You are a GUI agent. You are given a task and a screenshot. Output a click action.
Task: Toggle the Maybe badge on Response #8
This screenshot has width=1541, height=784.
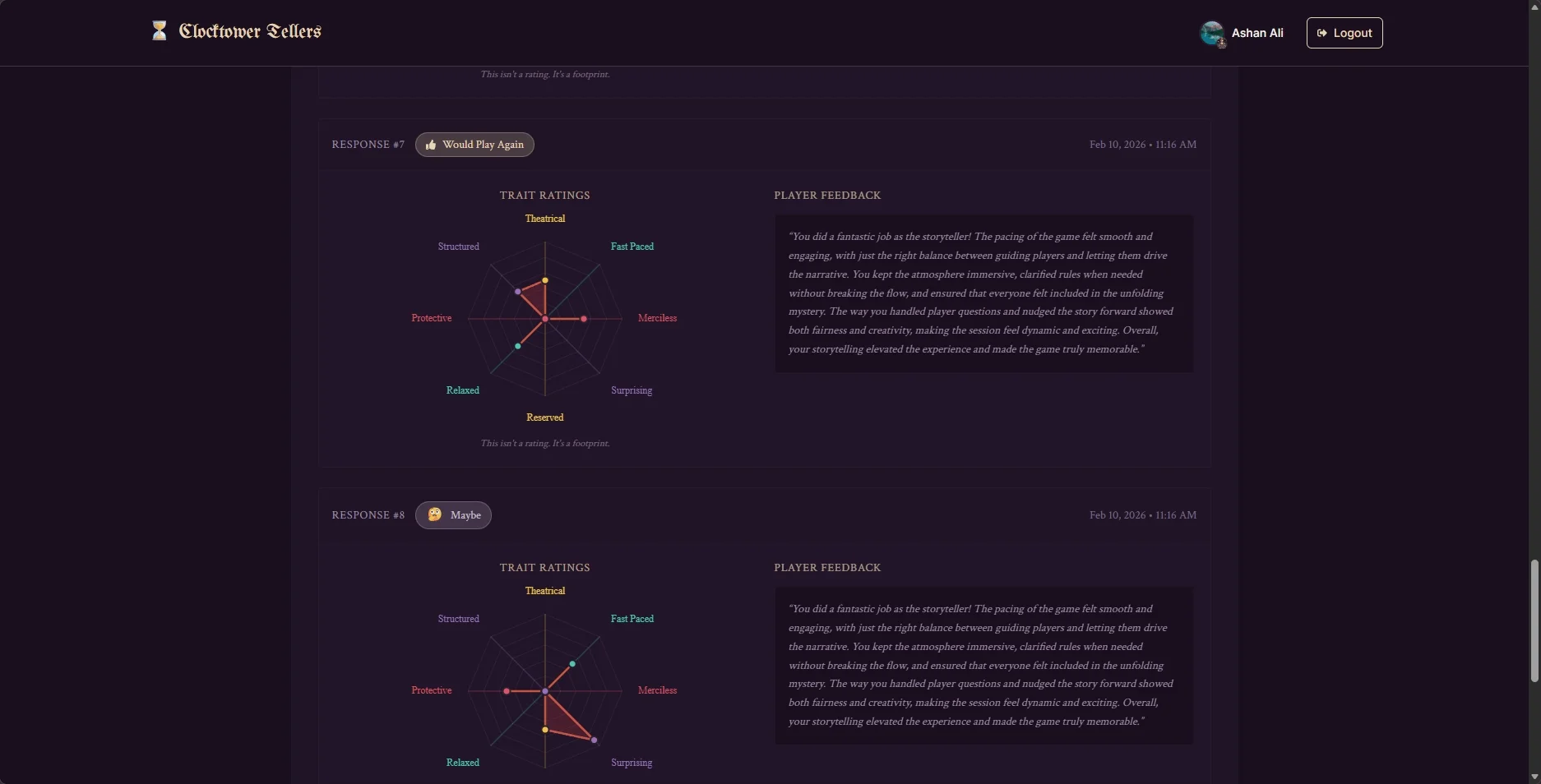453,515
